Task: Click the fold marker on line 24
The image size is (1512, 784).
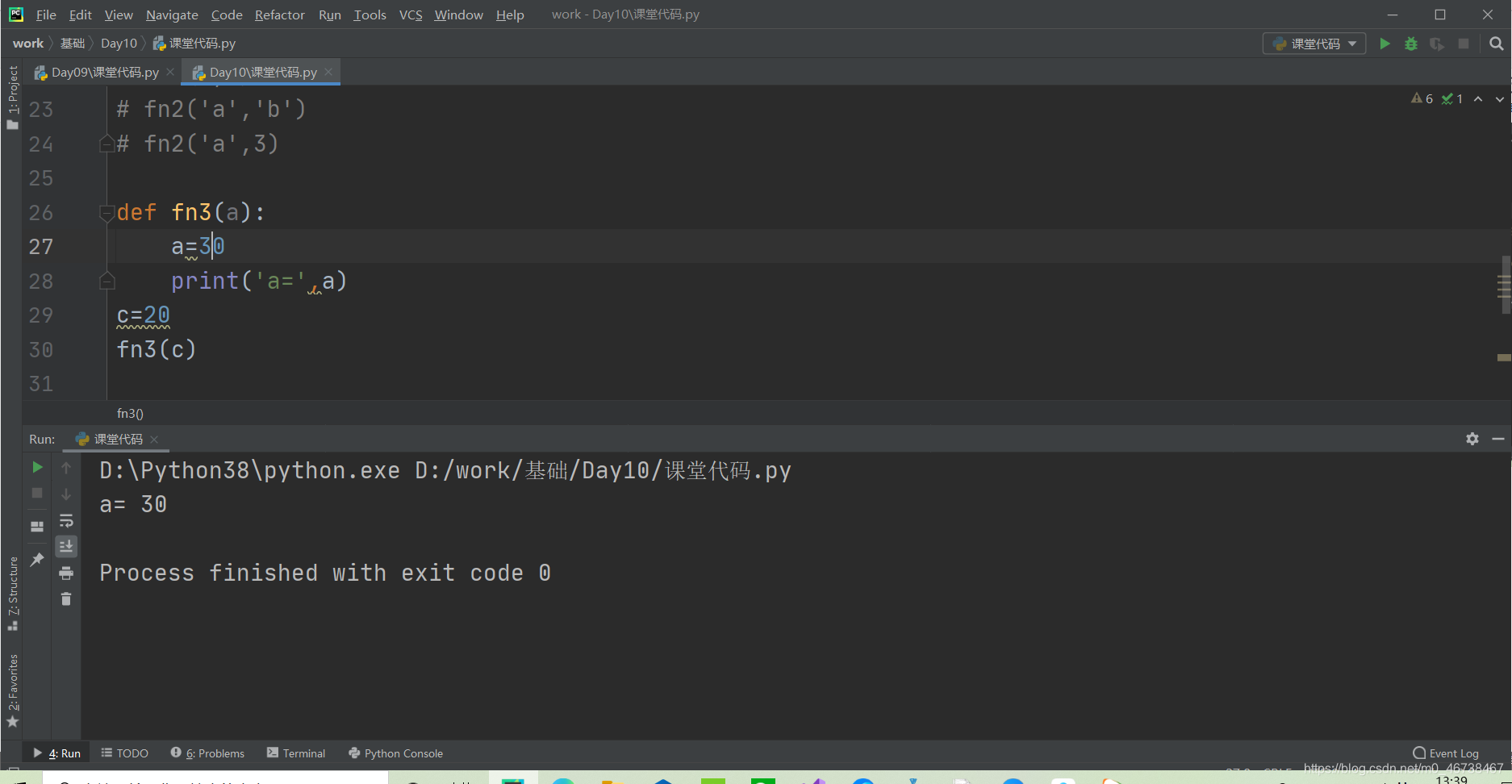Action: (x=107, y=144)
